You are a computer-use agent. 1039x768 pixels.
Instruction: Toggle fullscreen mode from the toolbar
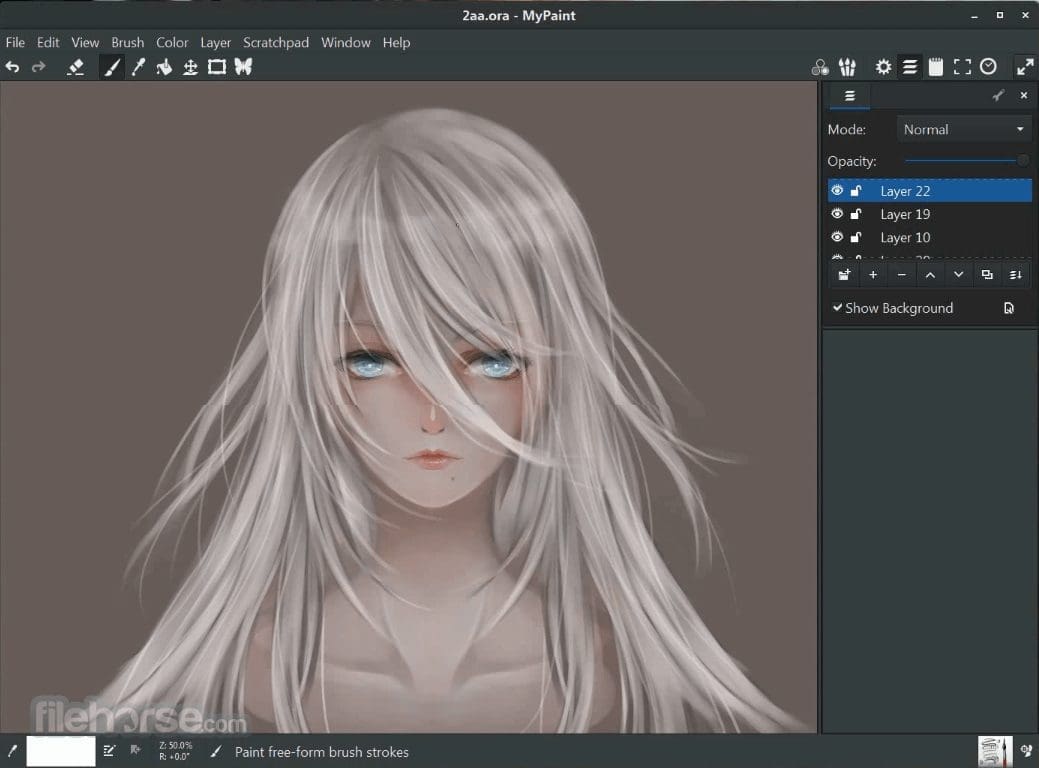point(962,66)
